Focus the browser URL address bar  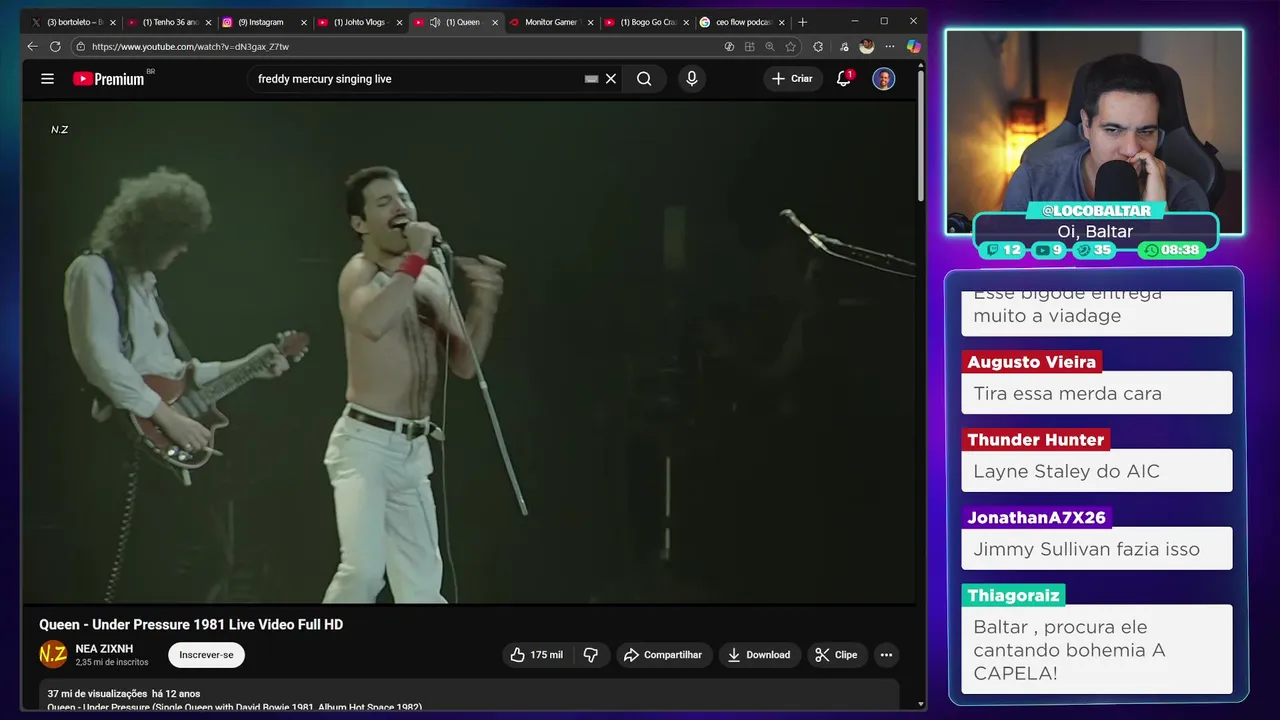click(400, 46)
